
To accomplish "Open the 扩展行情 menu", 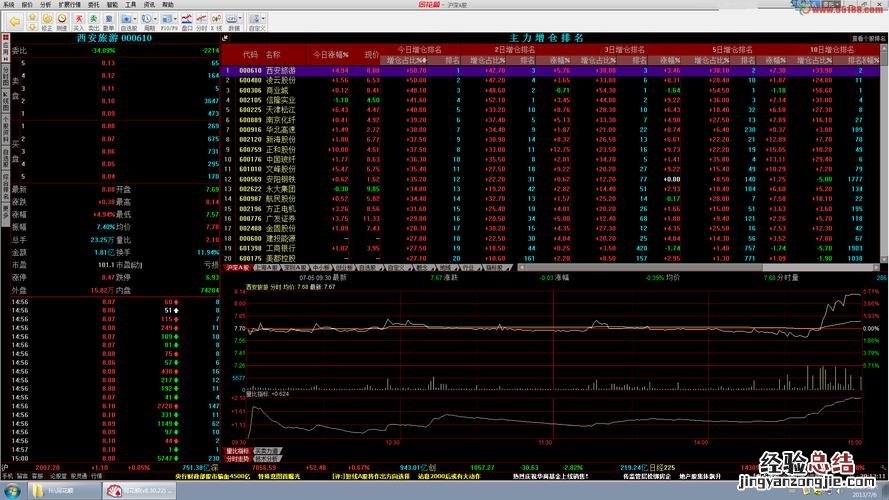I will 70,4.
